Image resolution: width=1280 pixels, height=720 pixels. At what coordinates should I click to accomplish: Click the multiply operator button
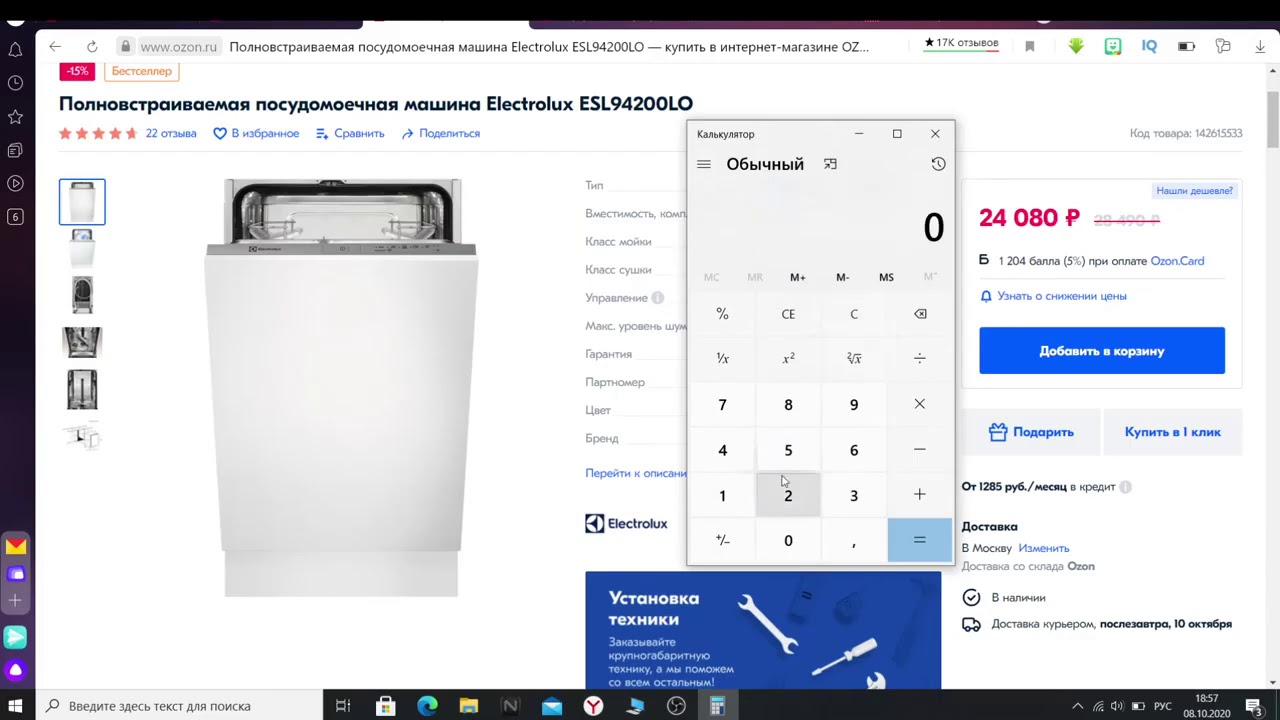click(920, 404)
